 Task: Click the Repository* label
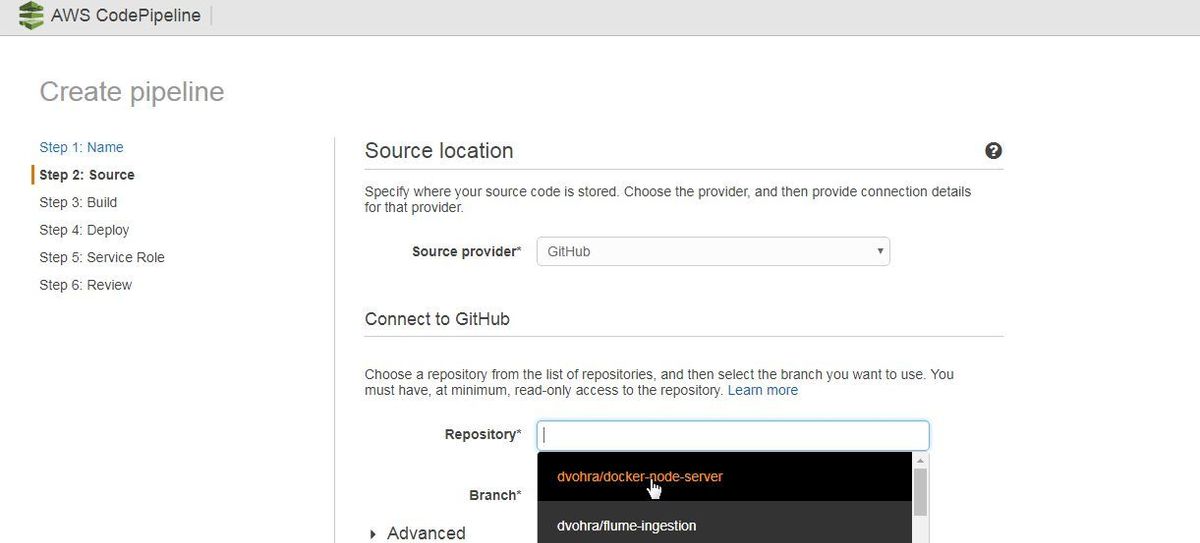click(483, 434)
